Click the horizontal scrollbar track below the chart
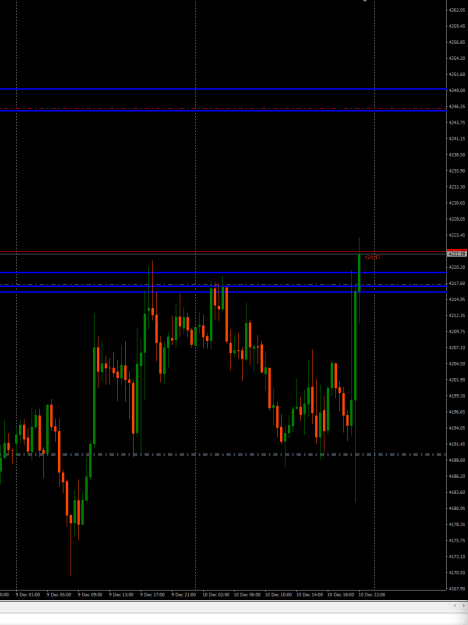Image resolution: width=468 pixels, height=625 pixels. (223, 606)
